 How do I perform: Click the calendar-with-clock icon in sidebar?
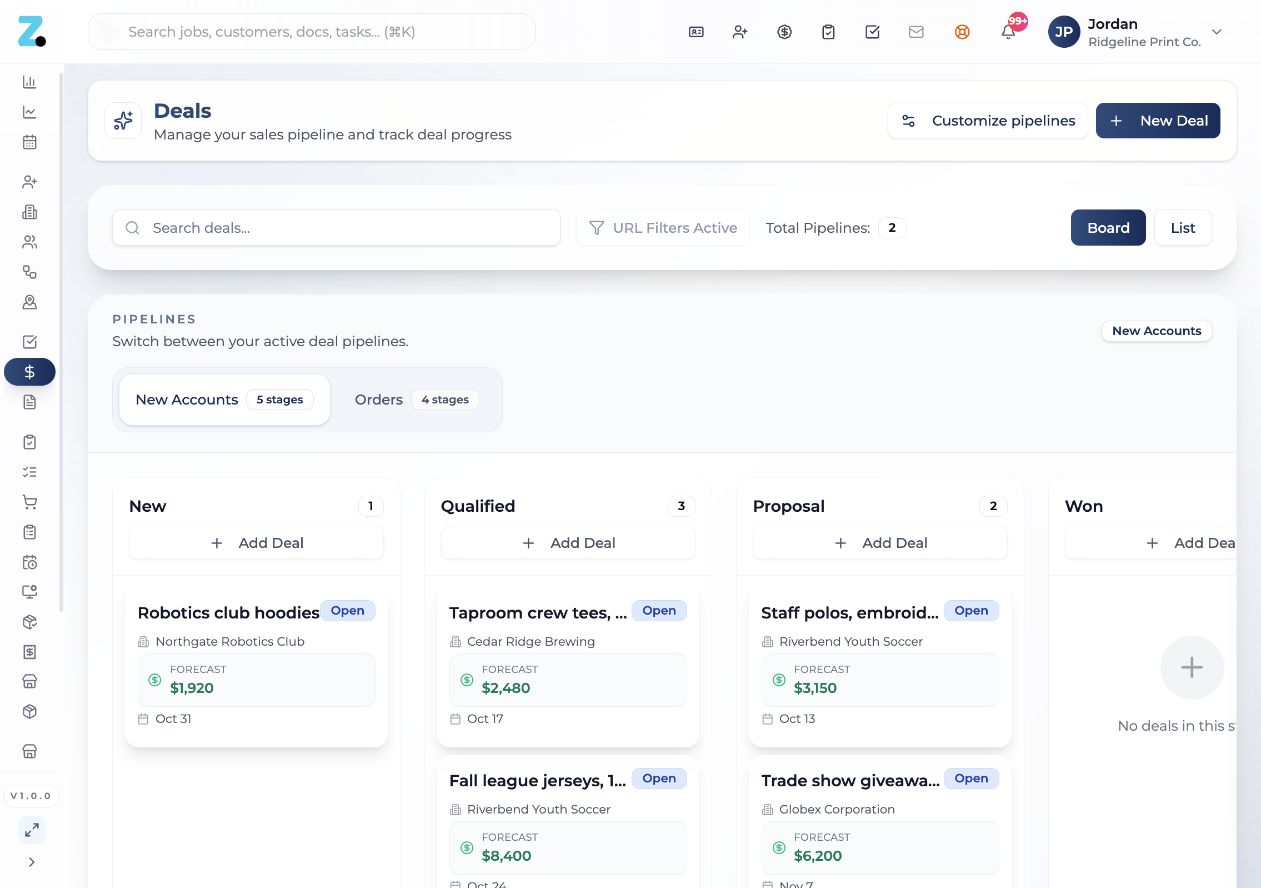pos(30,562)
